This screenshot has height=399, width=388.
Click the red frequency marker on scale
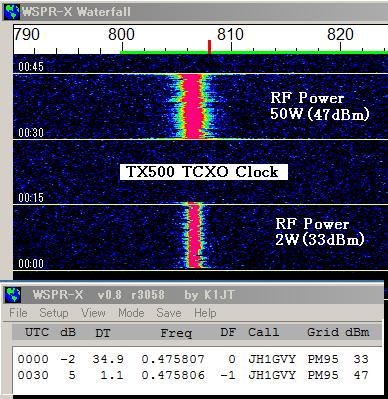(x=209, y=47)
